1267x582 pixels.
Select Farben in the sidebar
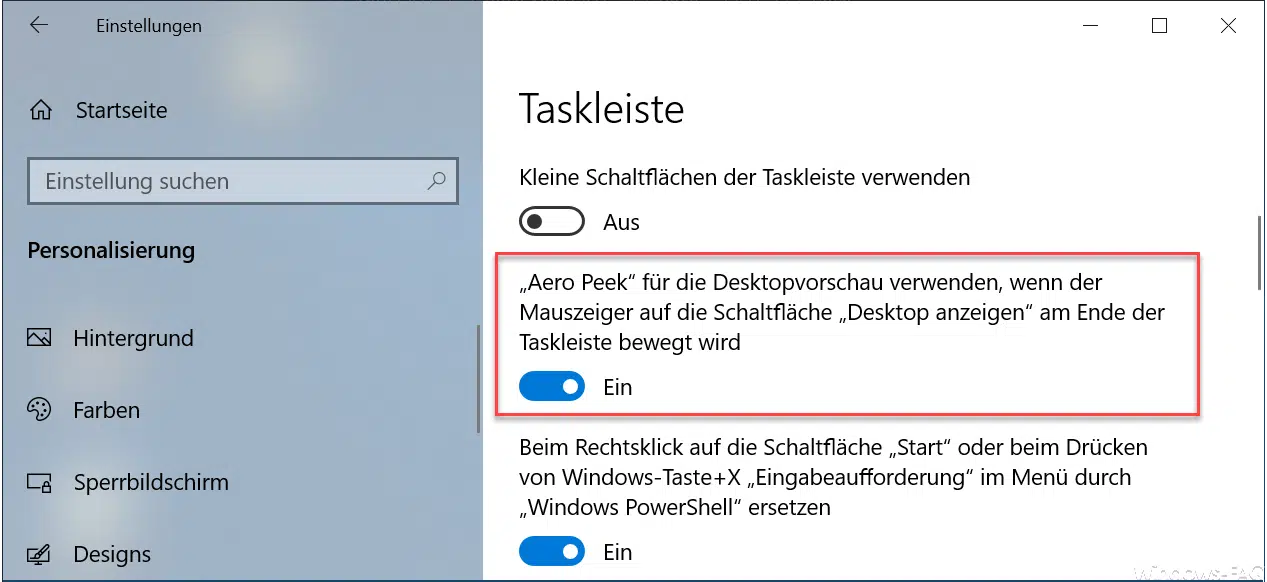[x=106, y=410]
